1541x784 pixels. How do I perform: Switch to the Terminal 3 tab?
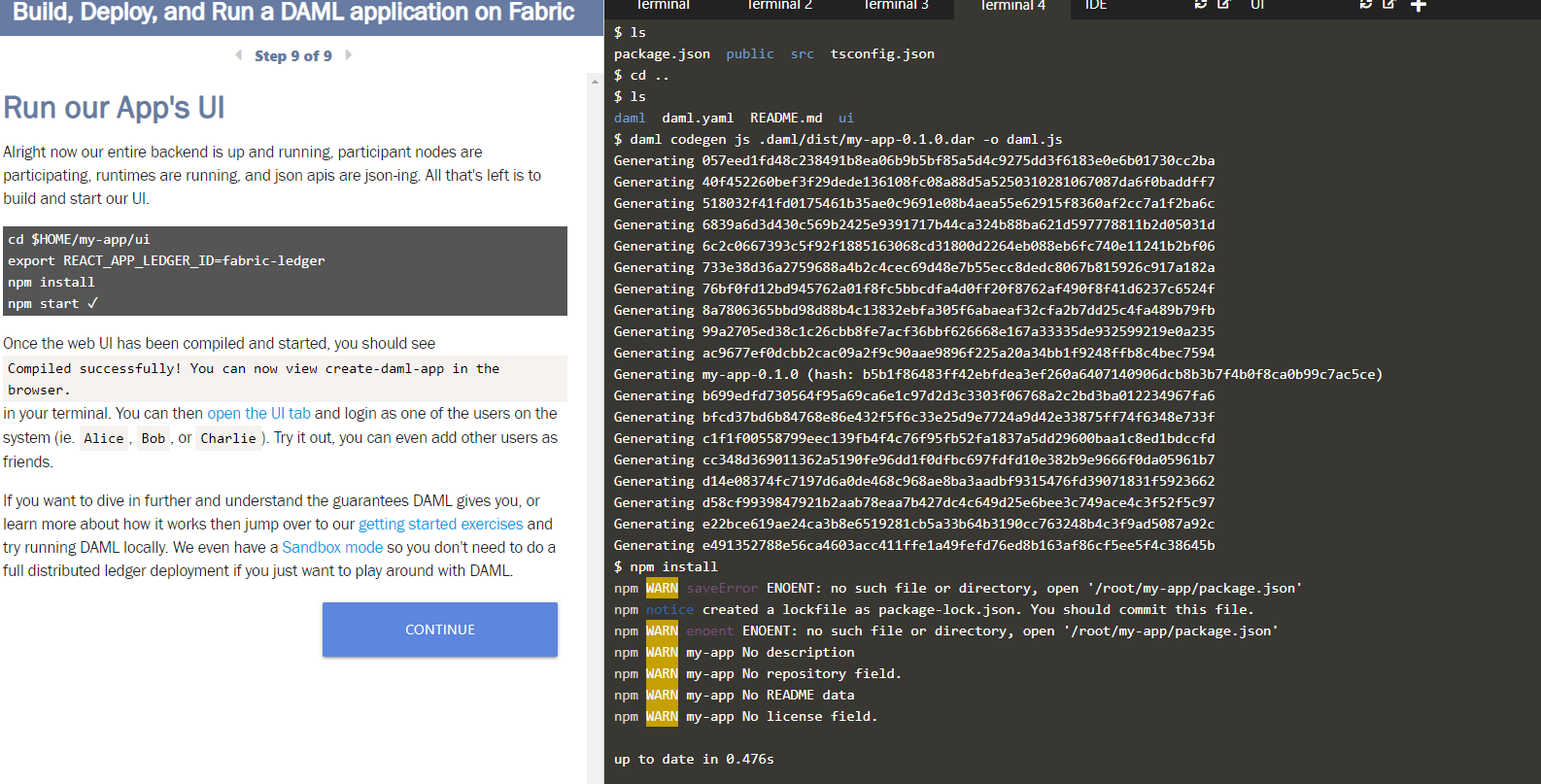(896, 6)
